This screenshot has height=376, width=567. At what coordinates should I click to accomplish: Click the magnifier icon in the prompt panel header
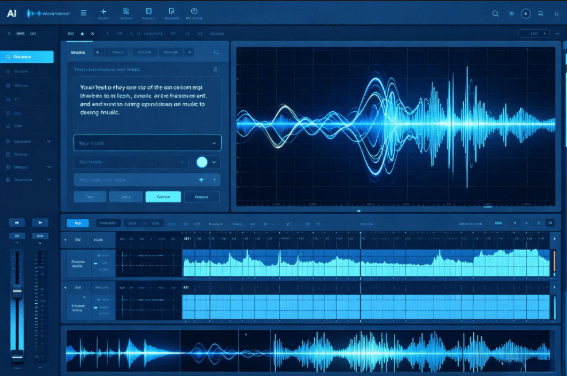(x=216, y=53)
